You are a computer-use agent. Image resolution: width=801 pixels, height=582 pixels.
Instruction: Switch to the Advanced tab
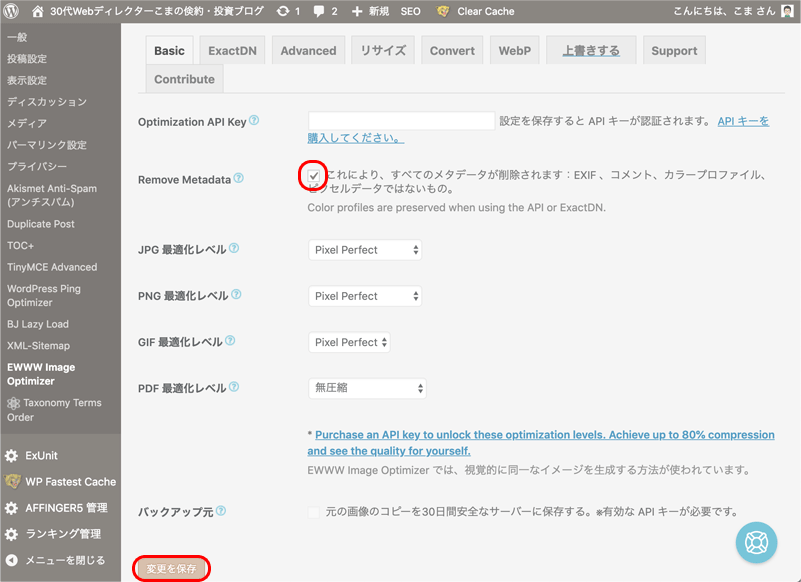point(308,50)
